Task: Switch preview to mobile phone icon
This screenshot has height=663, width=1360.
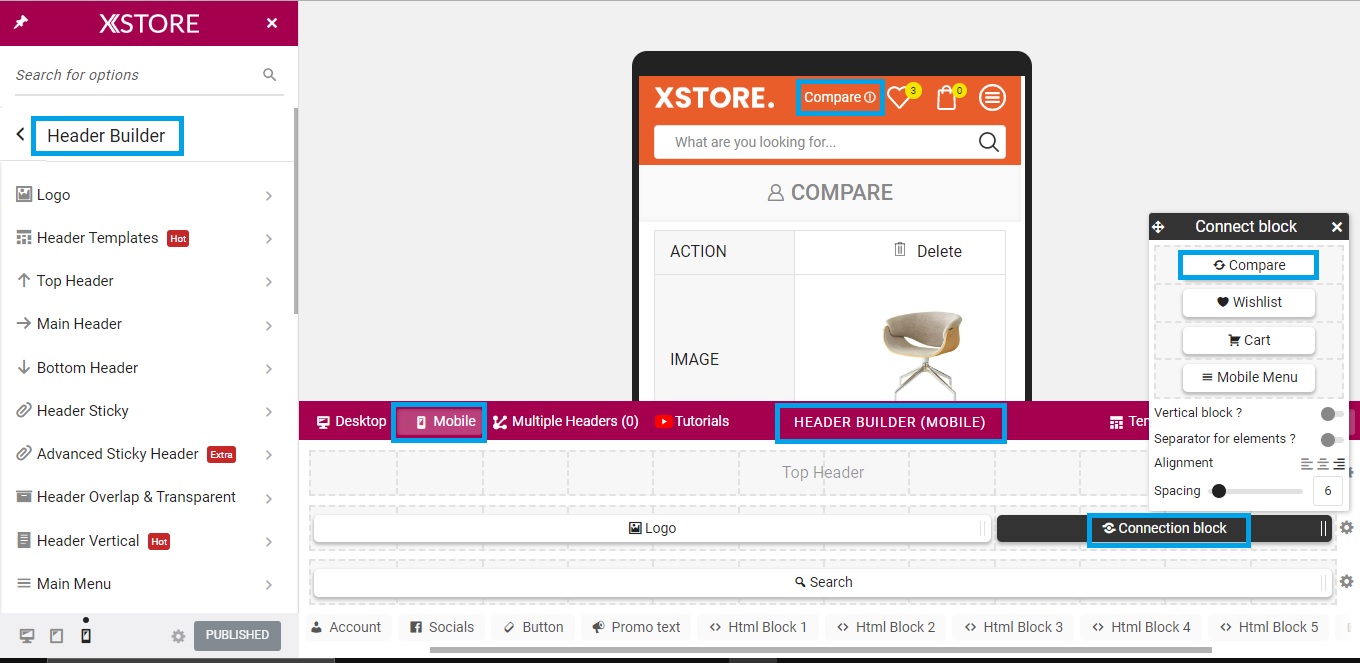Action: pyautogui.click(x=86, y=635)
